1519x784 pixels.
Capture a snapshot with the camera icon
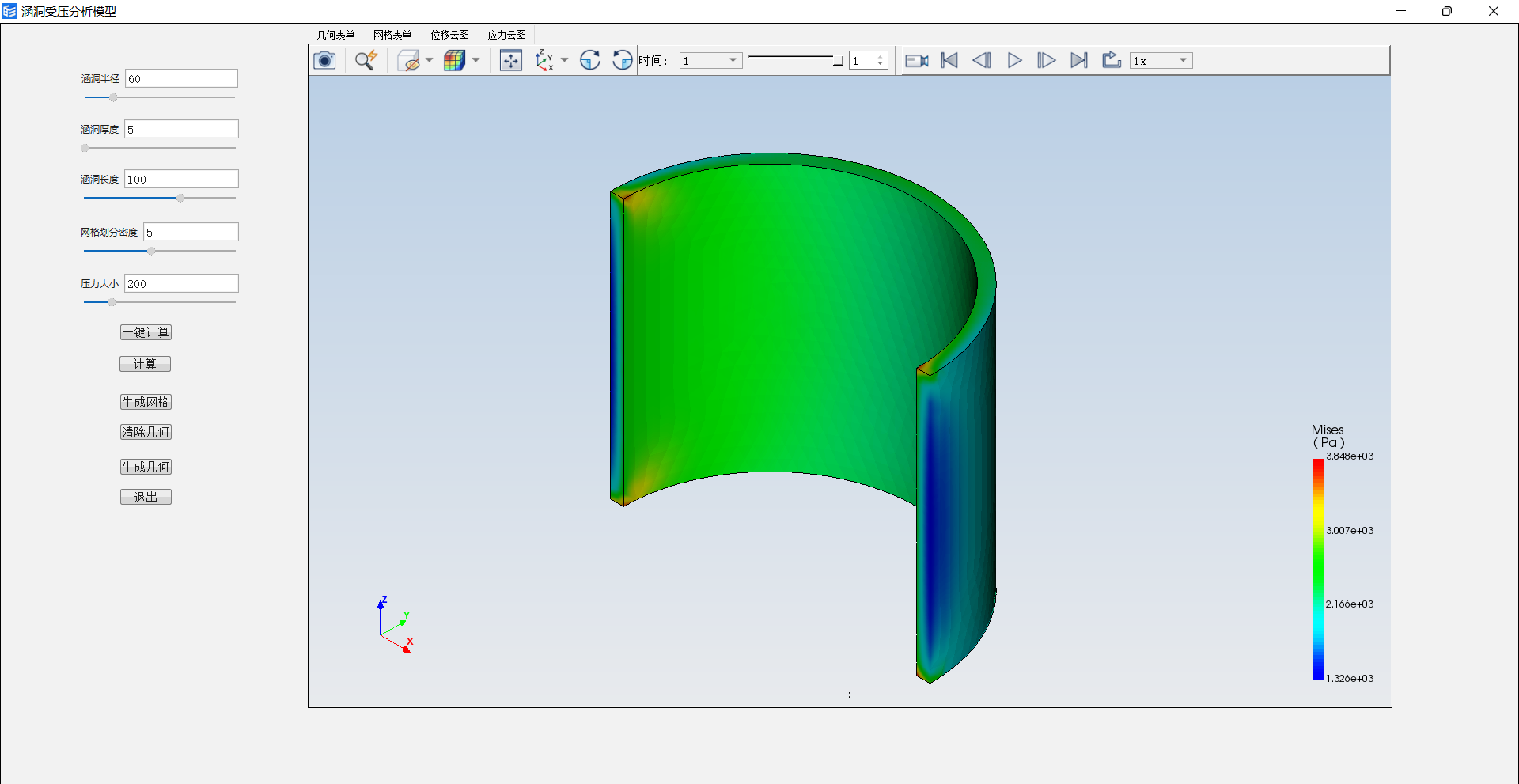click(x=324, y=60)
